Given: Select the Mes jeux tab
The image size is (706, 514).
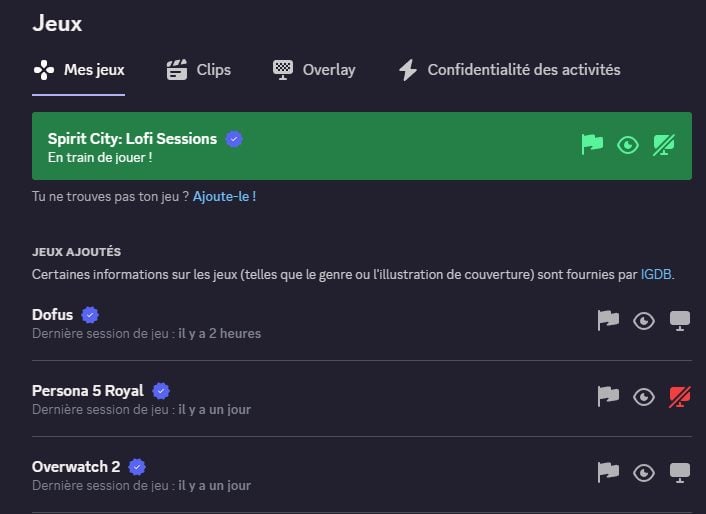Looking at the screenshot, I should click(79, 70).
